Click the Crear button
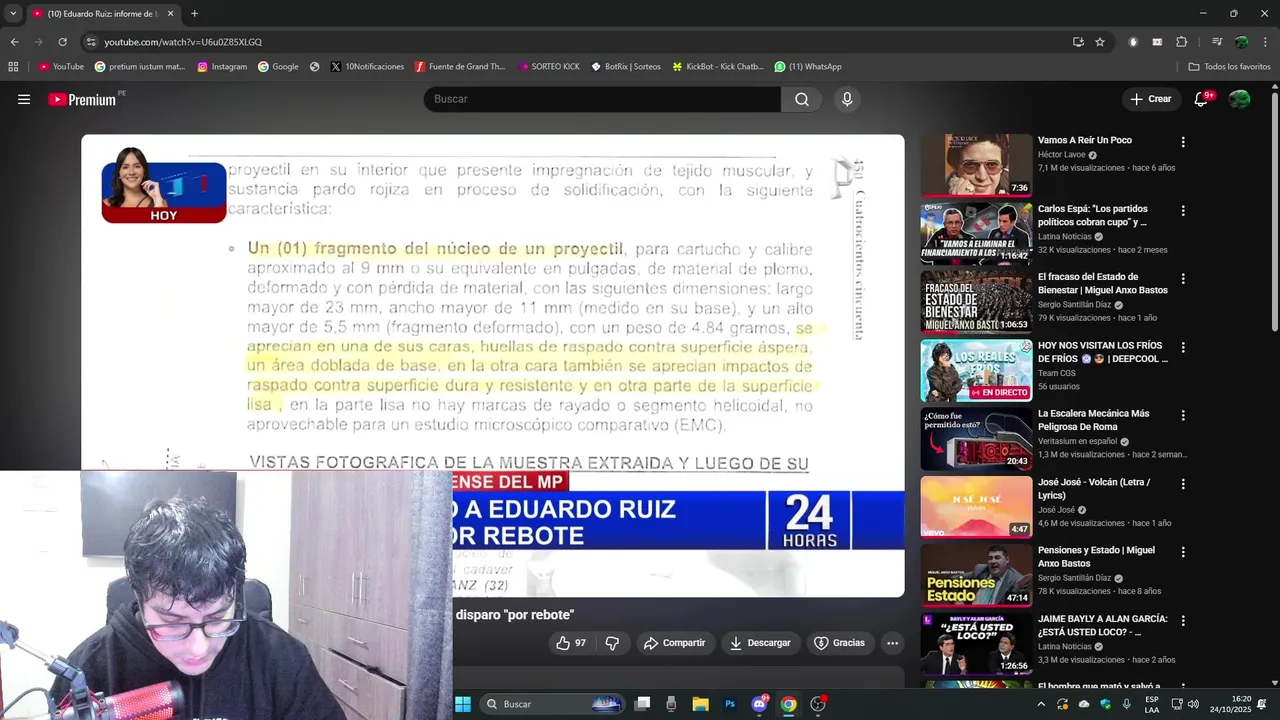 point(1151,99)
